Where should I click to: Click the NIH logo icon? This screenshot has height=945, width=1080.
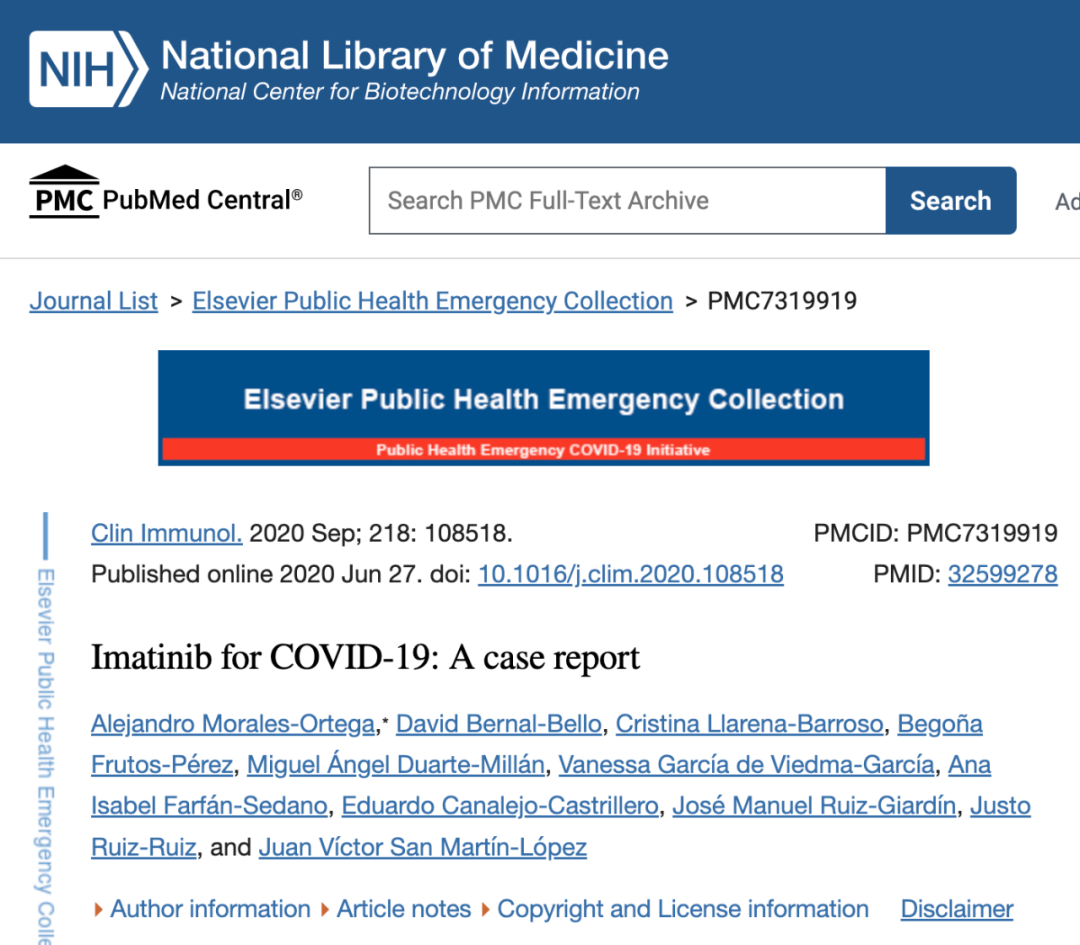point(88,69)
